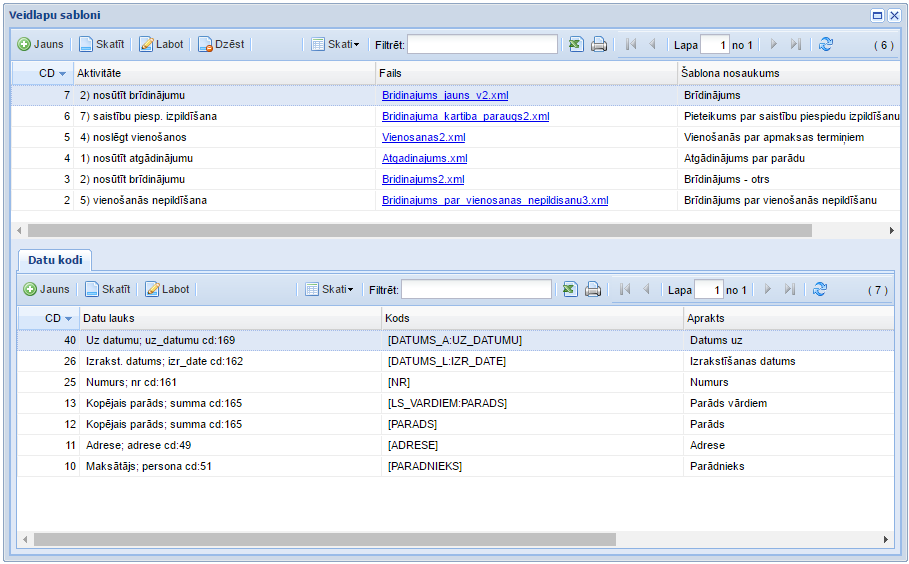The width and height of the screenshot is (909, 564).
Task: Go to next page in top grid
Action: click(x=773, y=44)
